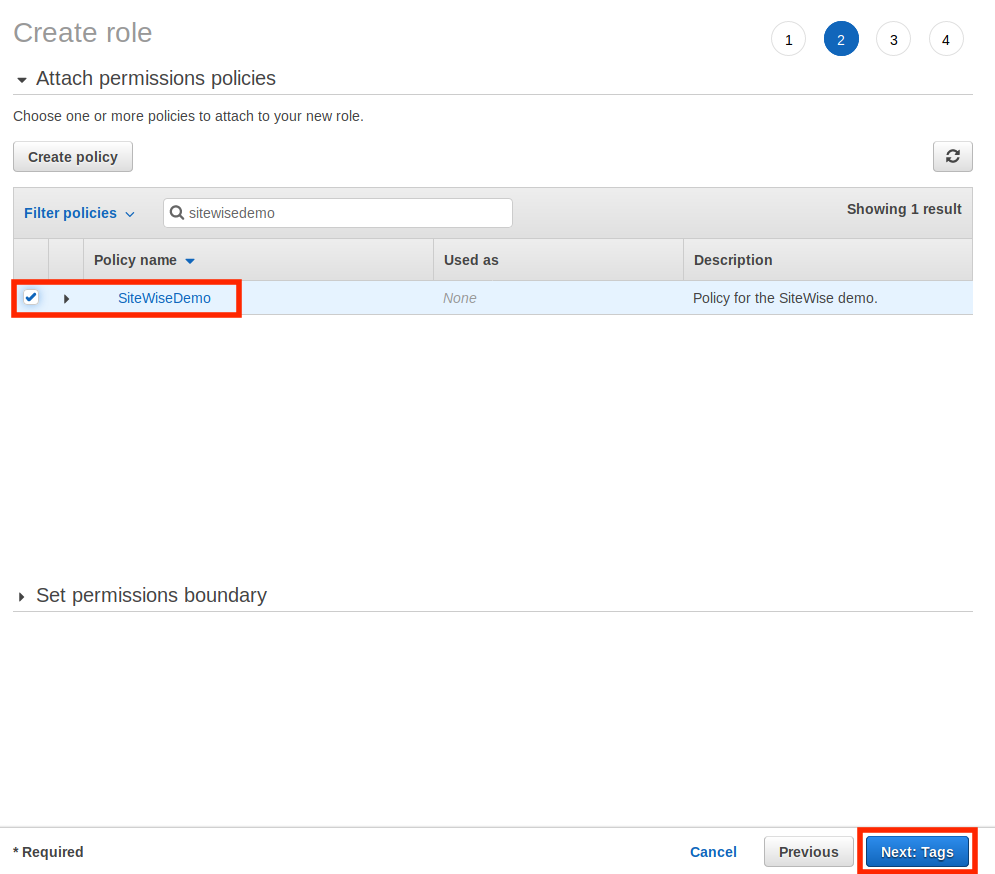Click the policy search field containing sitewisedemo
Screen dimensions: 995x874
pyautogui.click(x=345, y=213)
